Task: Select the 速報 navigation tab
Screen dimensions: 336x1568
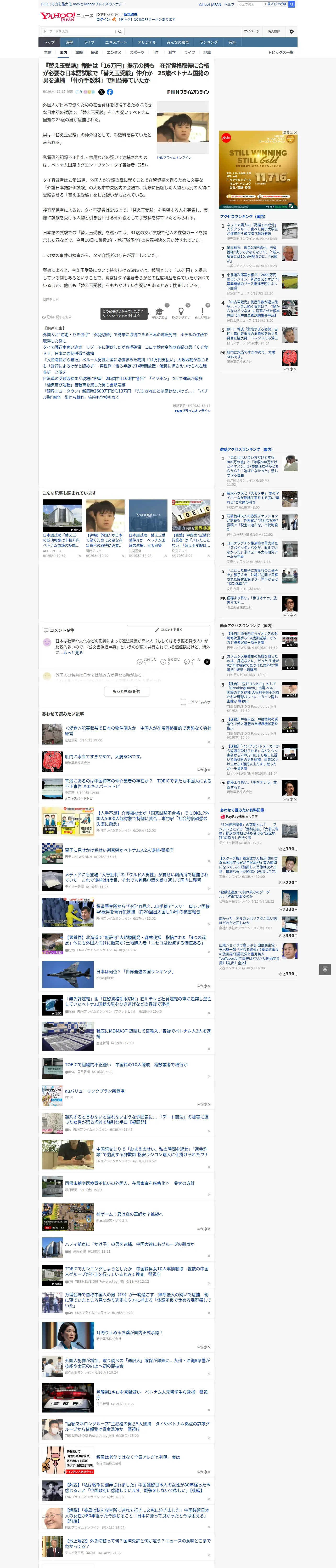Action: click(x=69, y=43)
